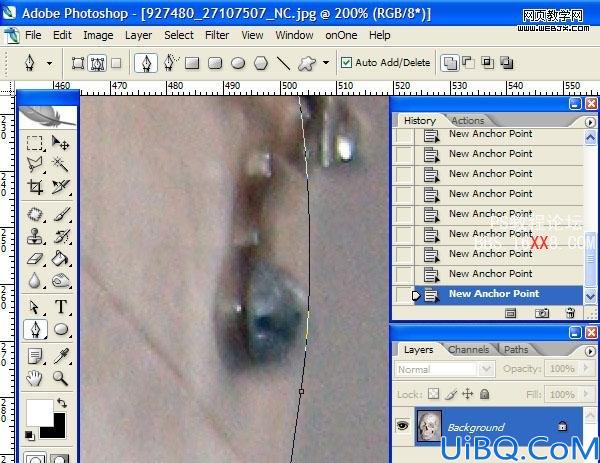Open the Opacity slider arrow
Screen dimensions: 600x463
585,368
